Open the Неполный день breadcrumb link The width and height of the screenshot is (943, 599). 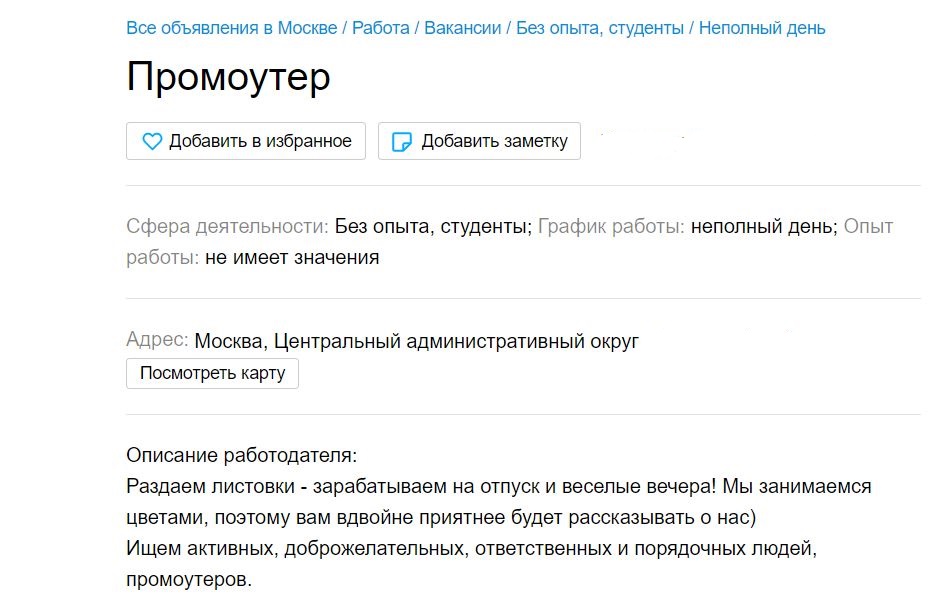click(x=766, y=28)
